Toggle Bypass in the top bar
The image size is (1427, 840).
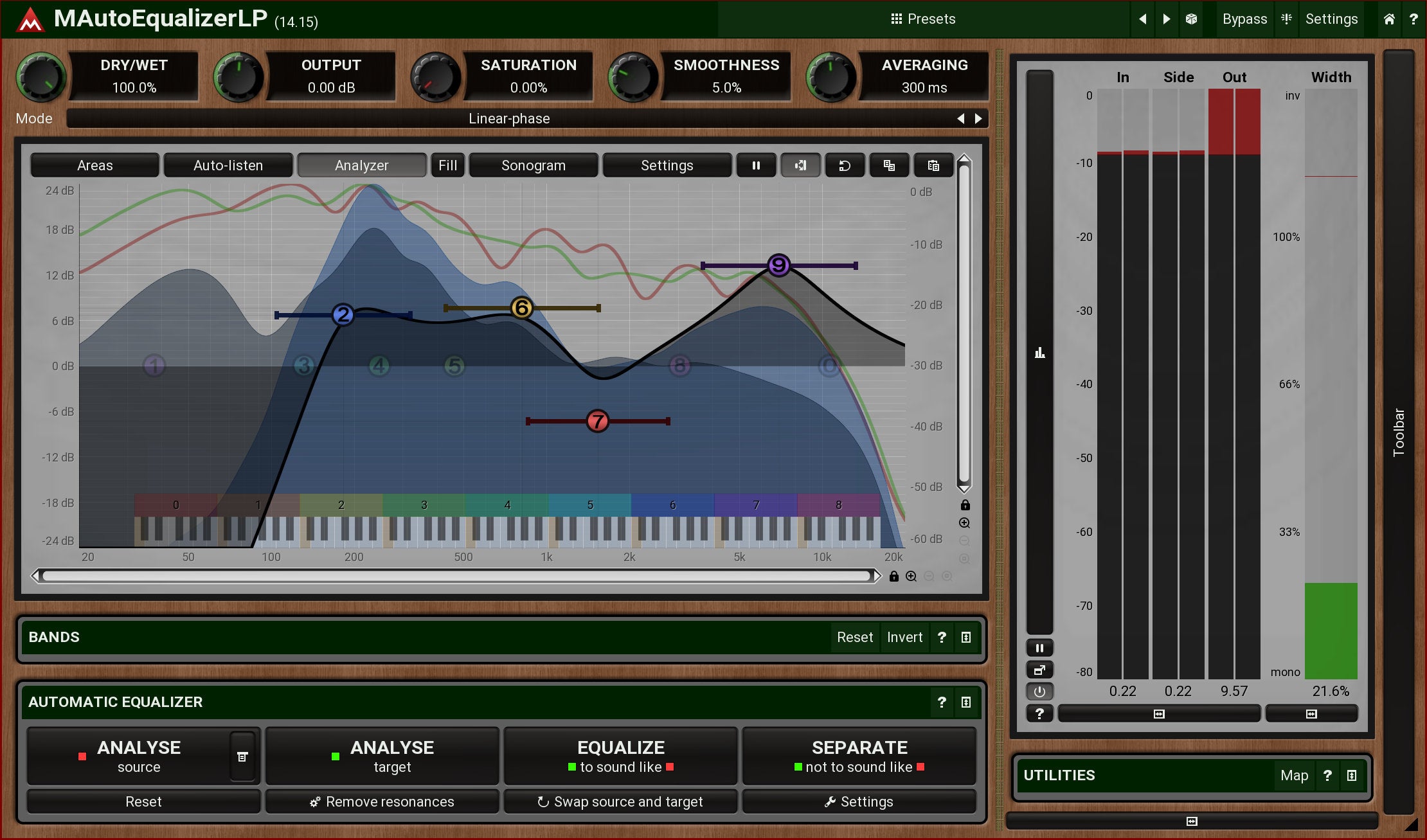coord(1244,19)
